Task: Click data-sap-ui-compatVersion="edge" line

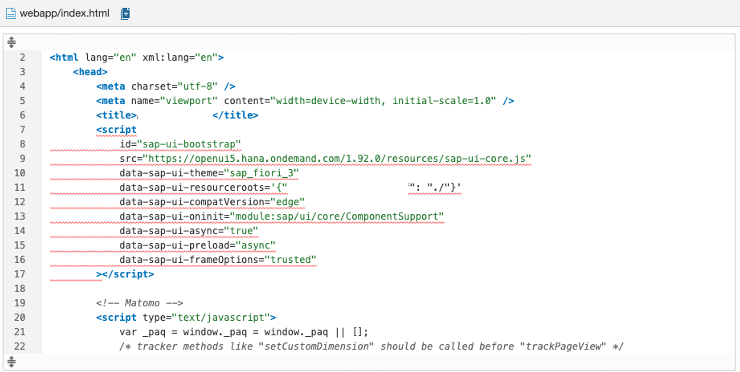Action: [x=212, y=202]
